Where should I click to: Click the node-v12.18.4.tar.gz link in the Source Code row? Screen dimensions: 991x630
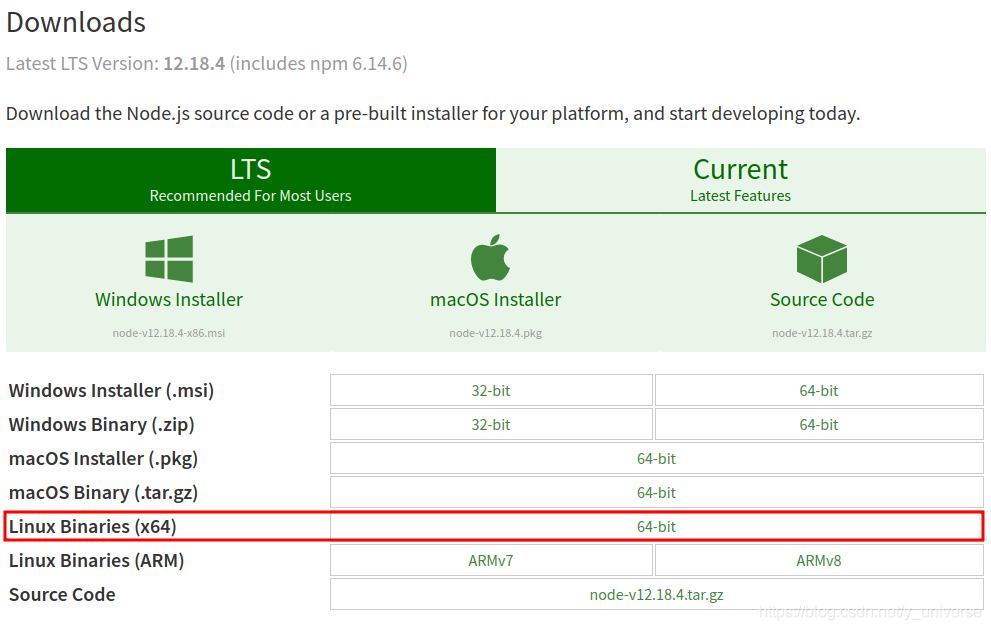coord(657,595)
